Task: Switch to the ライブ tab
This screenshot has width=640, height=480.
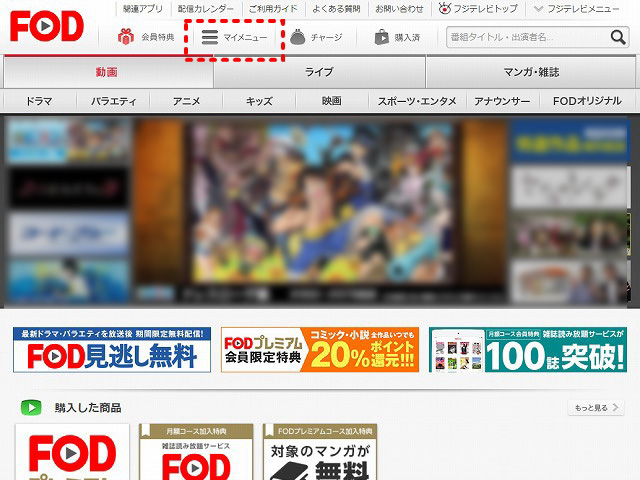Action: point(319,72)
